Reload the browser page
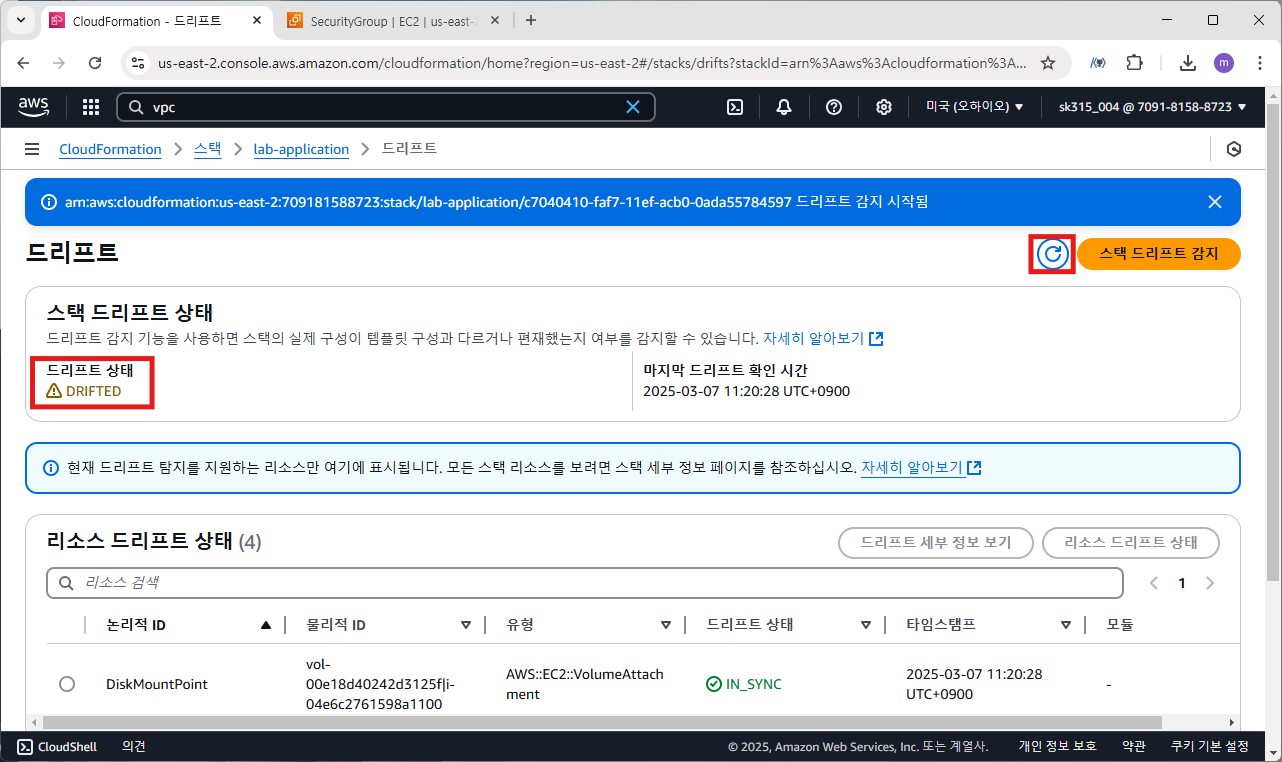Image resolution: width=1282 pixels, height=762 pixels. 95,63
